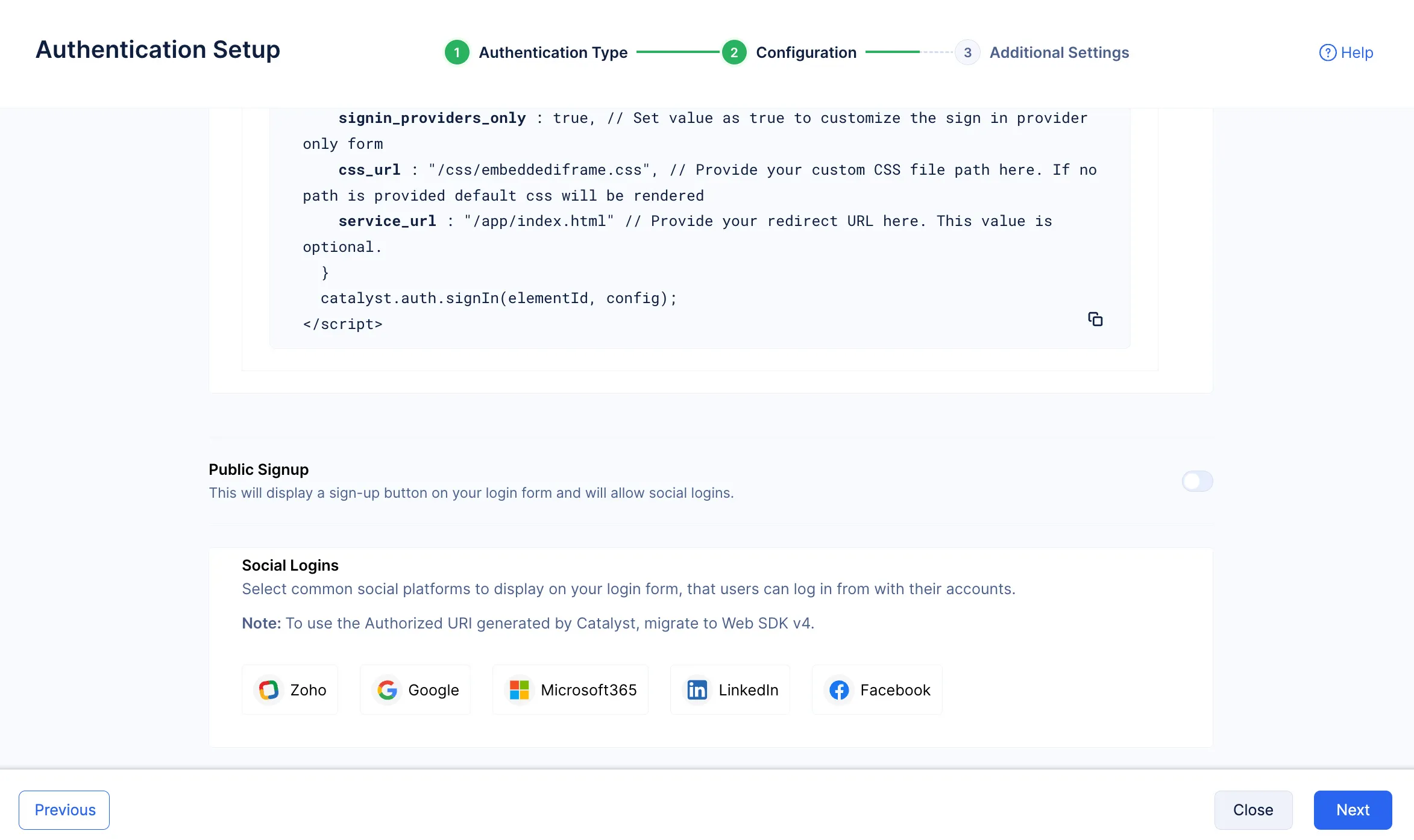Copy the code snippet with the copy icon
This screenshot has width=1414, height=840.
[1095, 319]
